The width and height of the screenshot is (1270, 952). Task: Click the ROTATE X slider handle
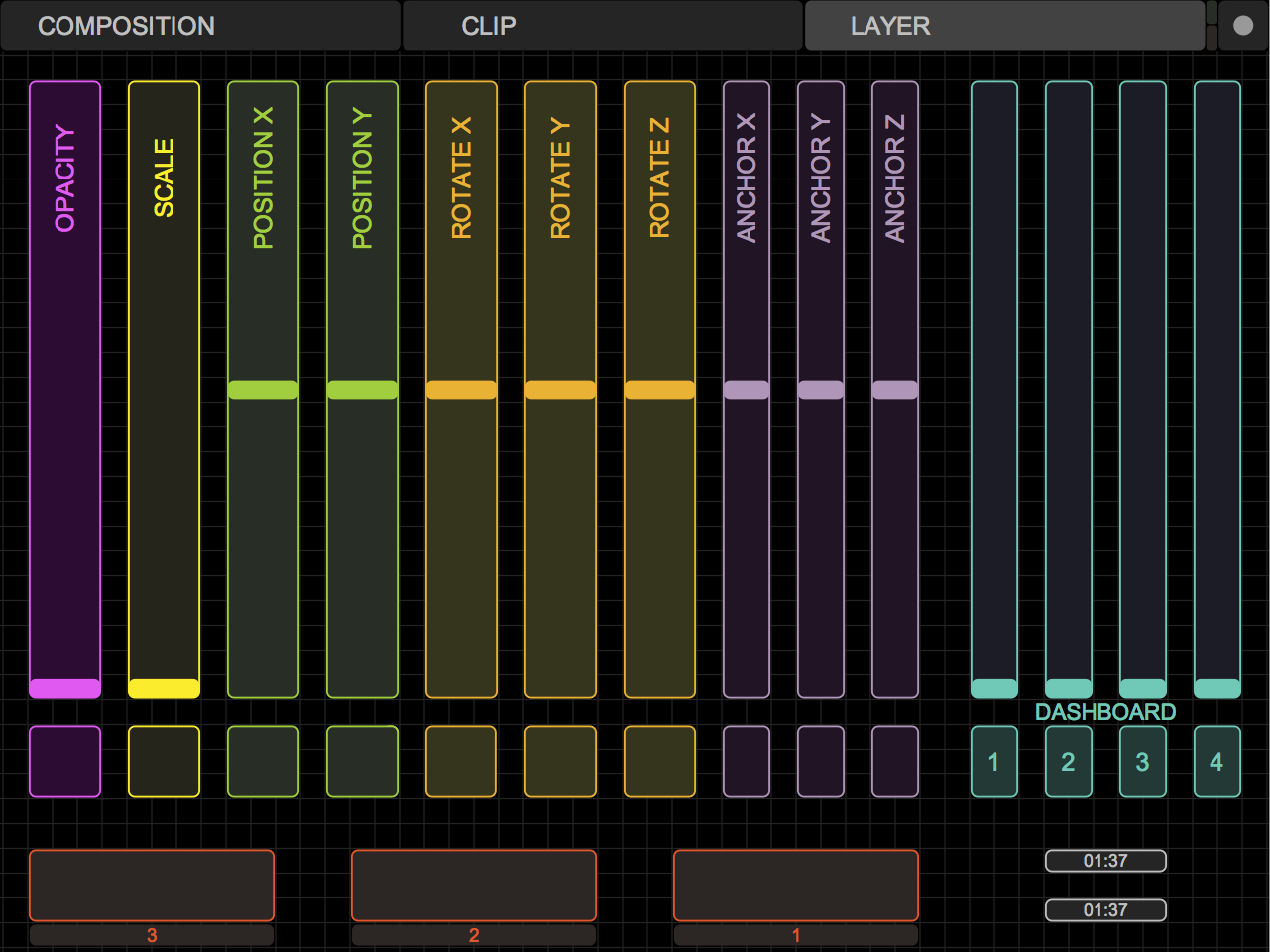click(x=461, y=390)
